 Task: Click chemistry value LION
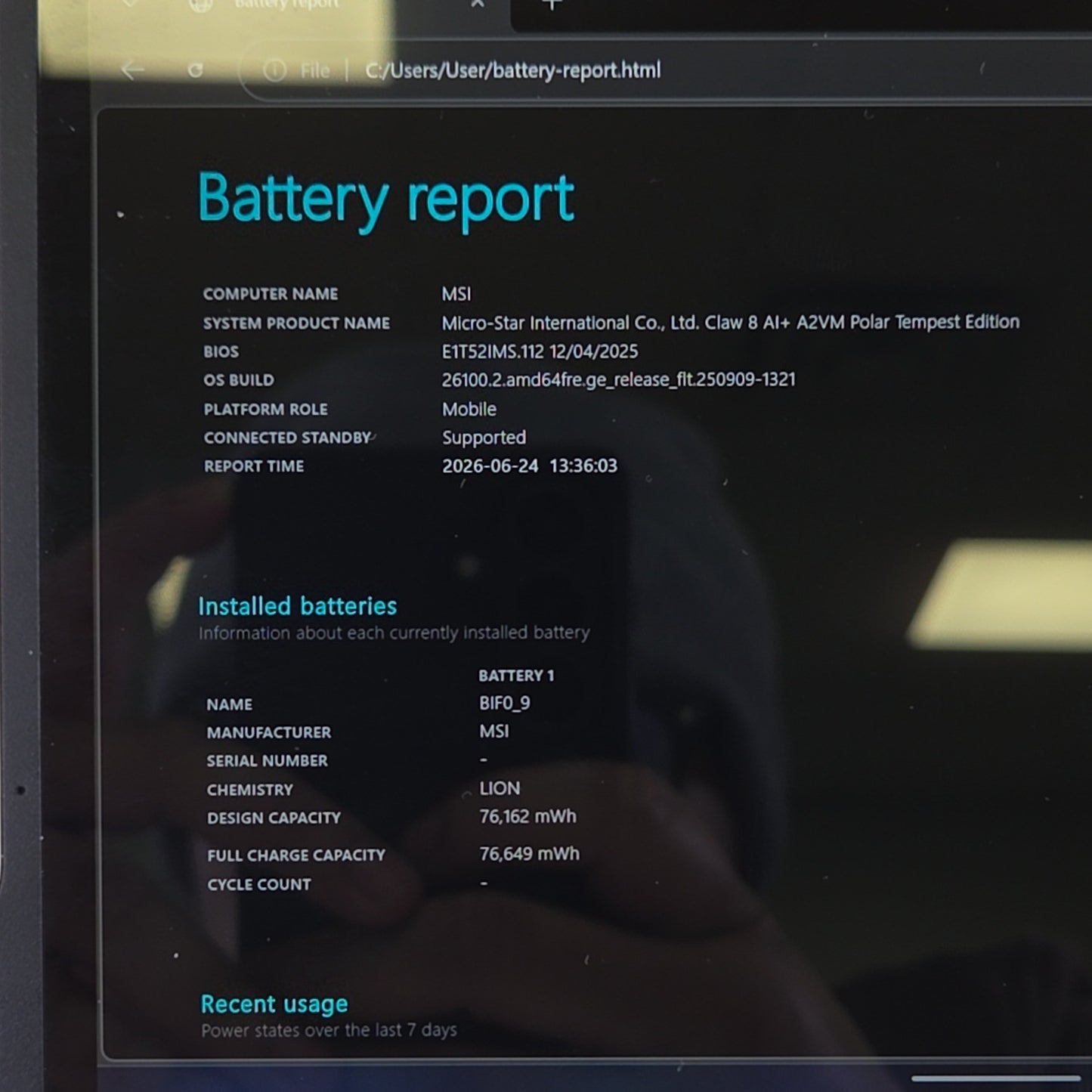pos(500,789)
